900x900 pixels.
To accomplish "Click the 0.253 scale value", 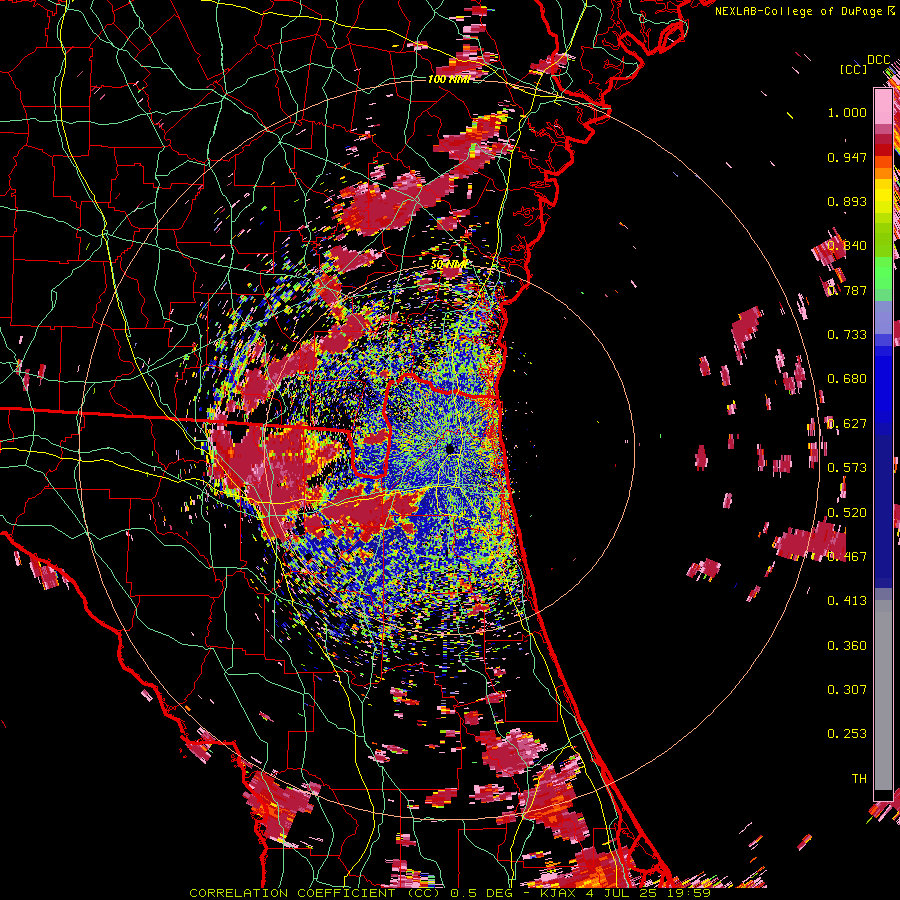I will (847, 734).
